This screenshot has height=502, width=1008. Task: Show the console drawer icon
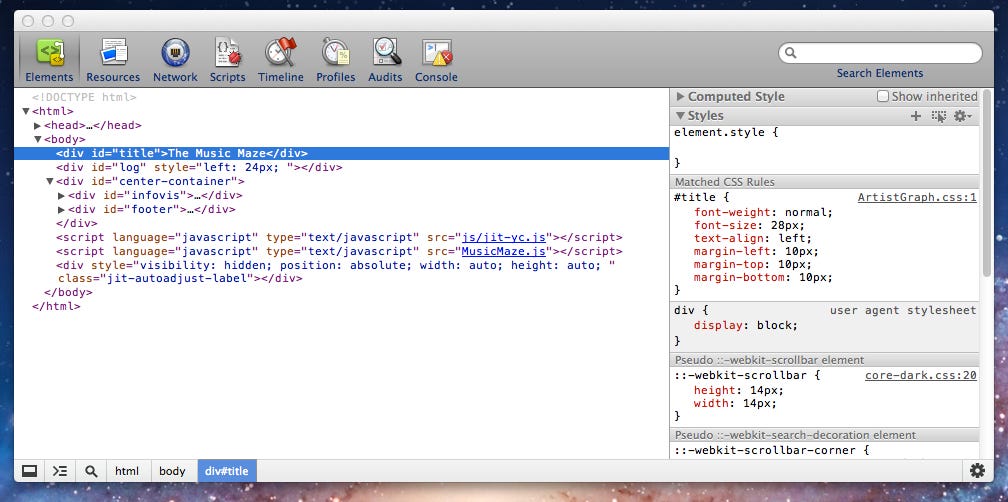pyautogui.click(x=60, y=471)
